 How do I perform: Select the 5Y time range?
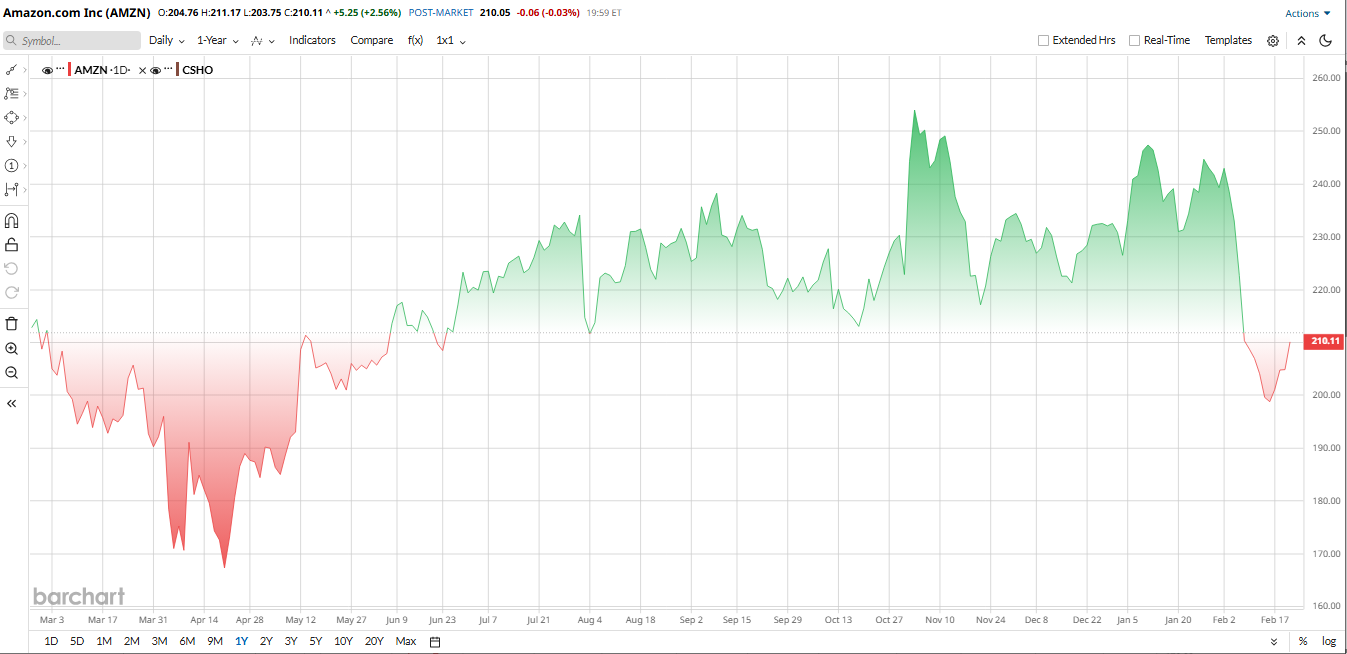pos(316,642)
